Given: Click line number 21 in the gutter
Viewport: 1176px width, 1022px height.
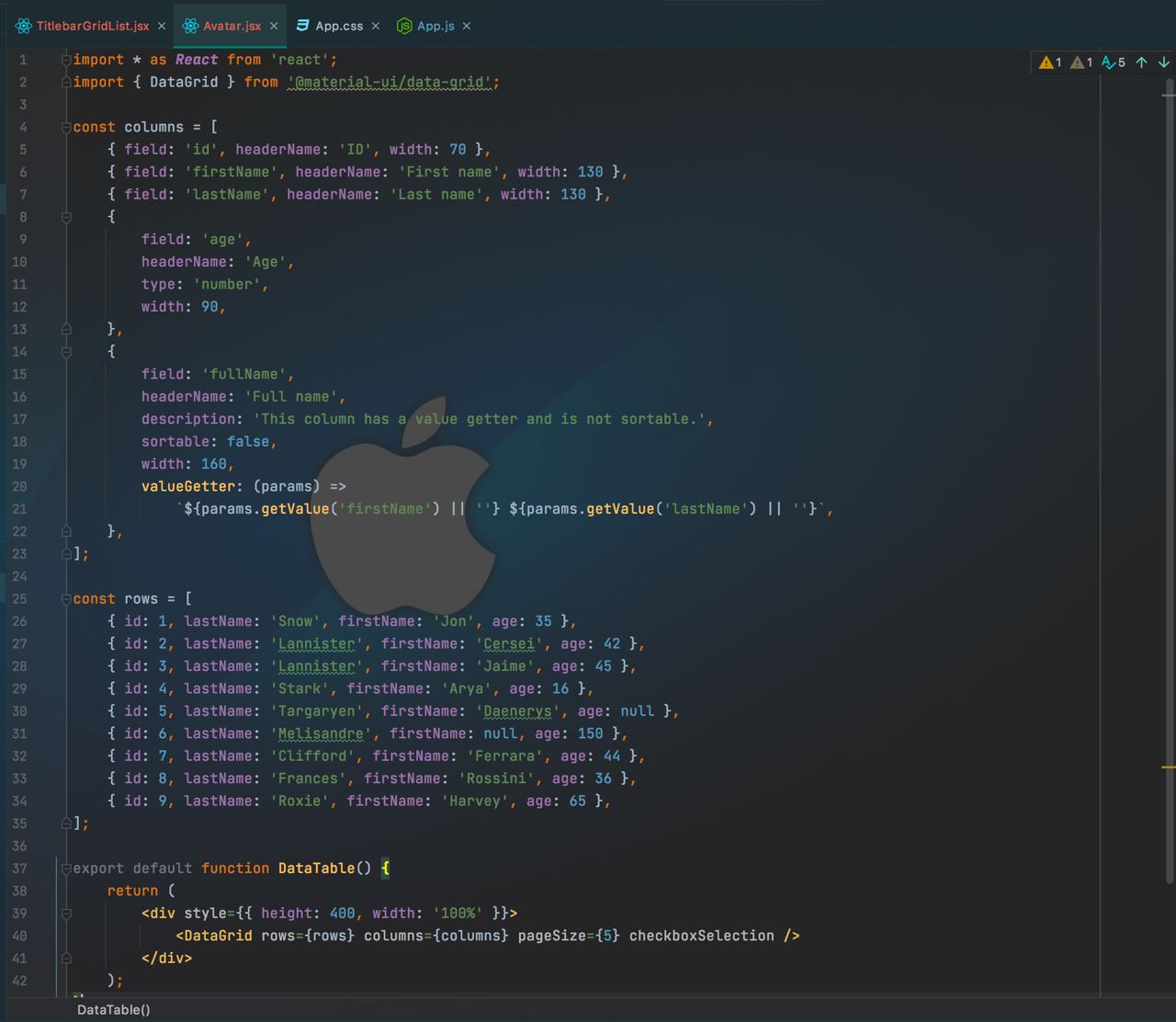Looking at the screenshot, I should pos(19,509).
